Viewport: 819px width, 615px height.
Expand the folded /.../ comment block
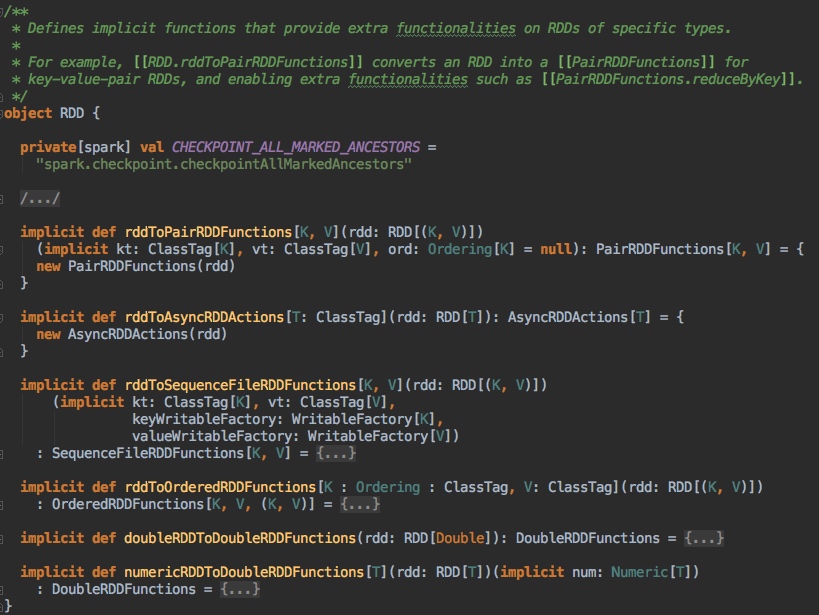point(40,199)
